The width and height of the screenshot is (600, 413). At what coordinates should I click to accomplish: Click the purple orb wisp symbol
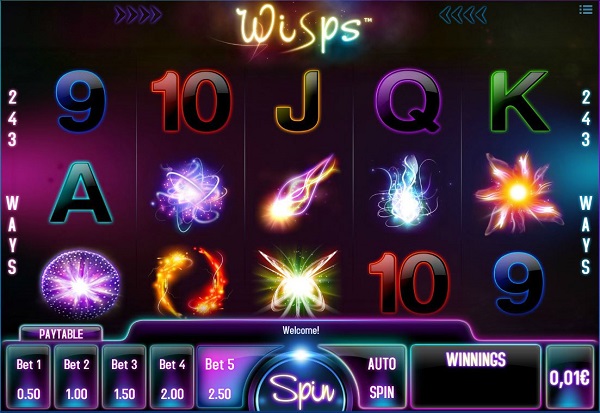pyautogui.click(x=80, y=284)
